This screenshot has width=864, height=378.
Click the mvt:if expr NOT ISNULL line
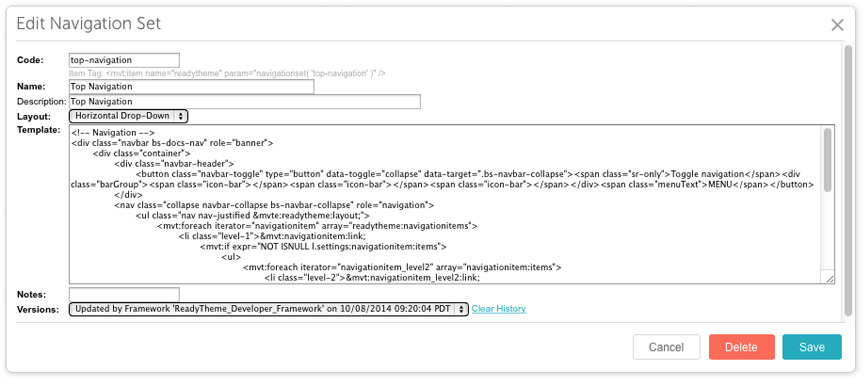[x=322, y=247]
